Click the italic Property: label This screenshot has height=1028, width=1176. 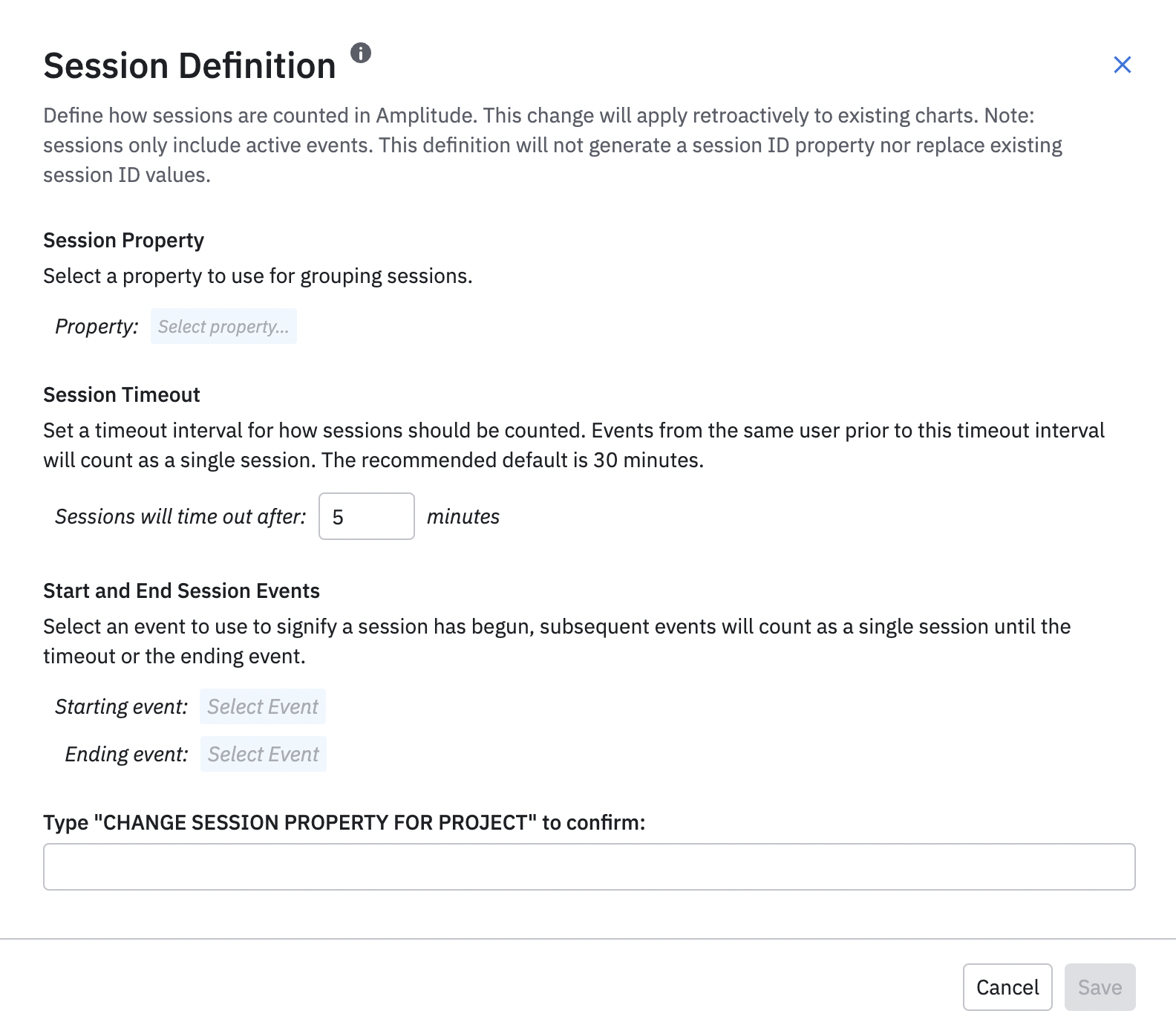pyautogui.click(x=97, y=326)
